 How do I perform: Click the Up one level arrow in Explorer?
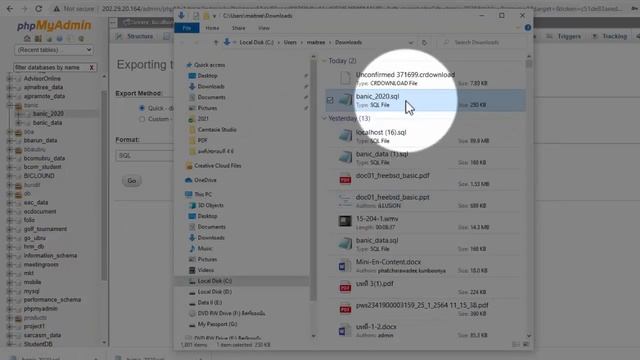[216, 42]
